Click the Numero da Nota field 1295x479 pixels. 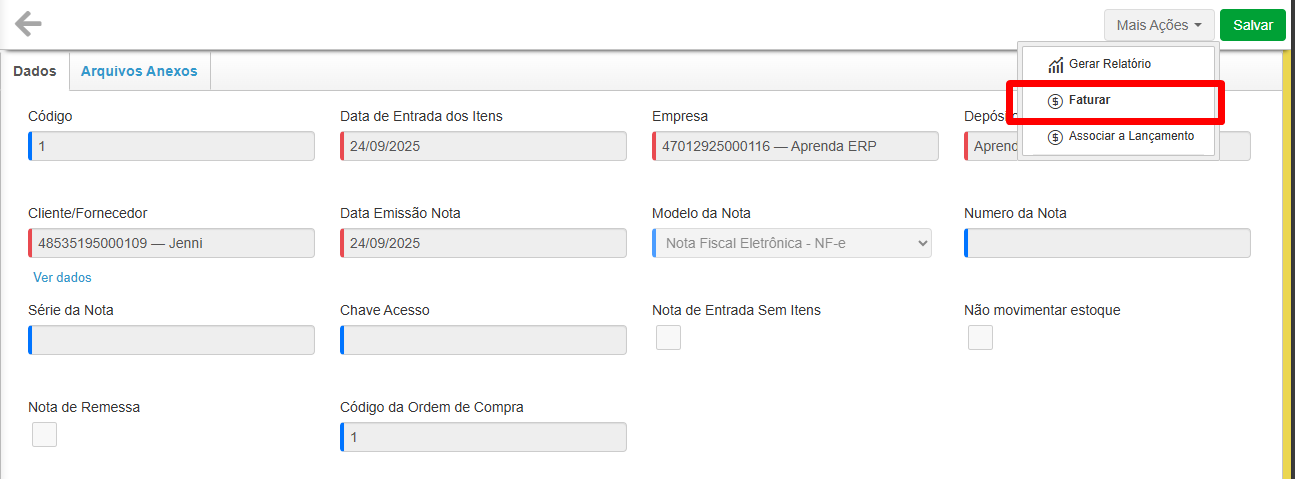1107,243
